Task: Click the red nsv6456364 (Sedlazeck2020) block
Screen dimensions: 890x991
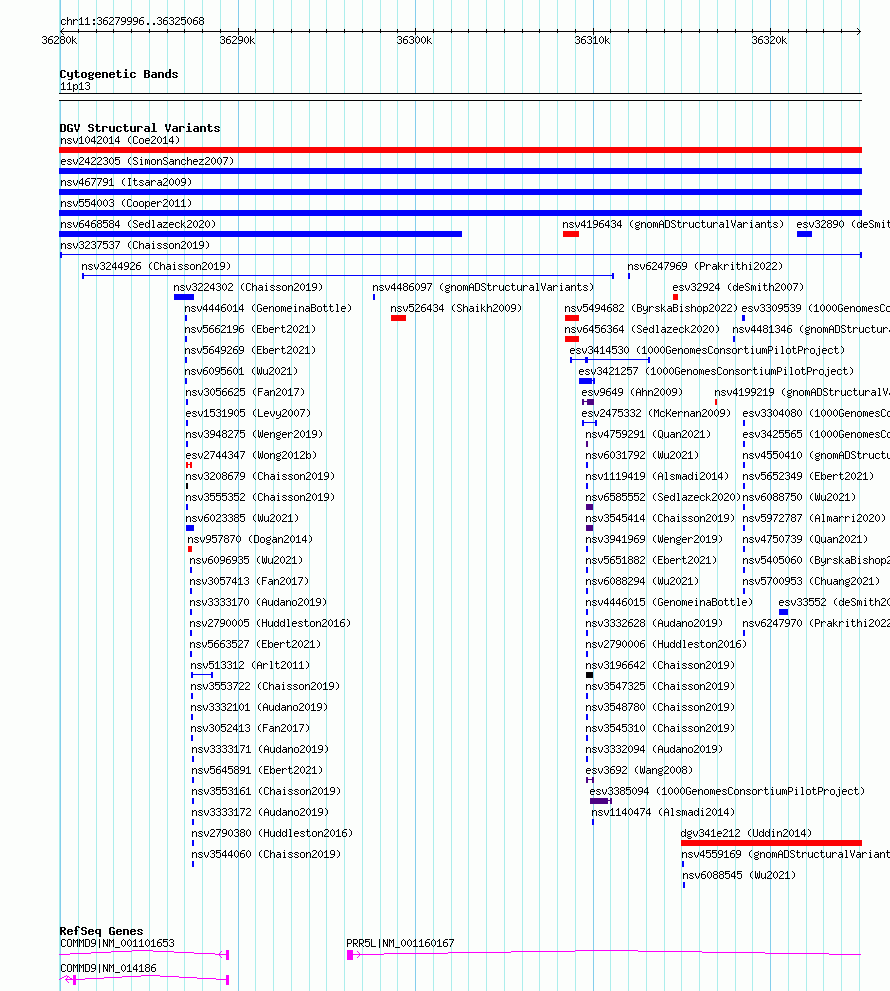Action: tap(572, 339)
